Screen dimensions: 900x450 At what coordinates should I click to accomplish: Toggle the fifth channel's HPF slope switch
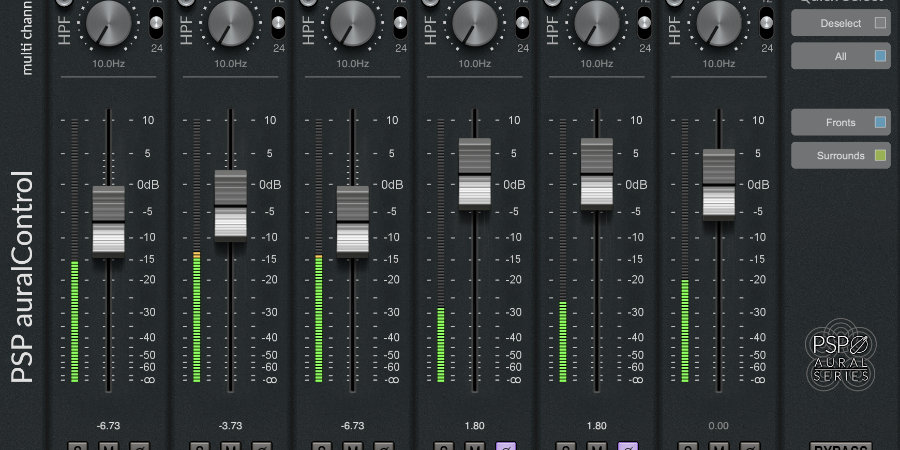pyautogui.click(x=645, y=23)
